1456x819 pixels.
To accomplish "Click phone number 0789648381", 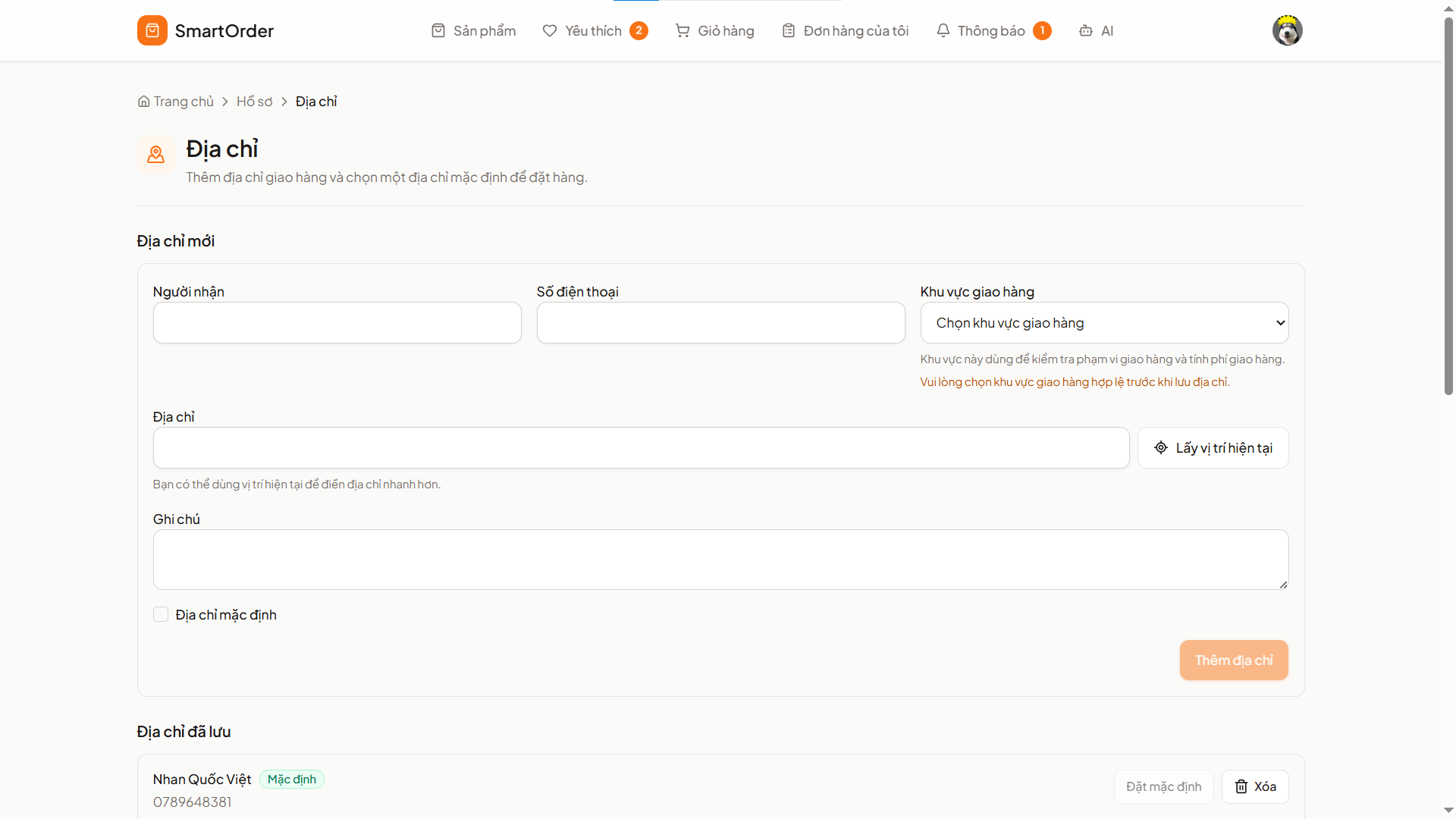I will coord(193,802).
